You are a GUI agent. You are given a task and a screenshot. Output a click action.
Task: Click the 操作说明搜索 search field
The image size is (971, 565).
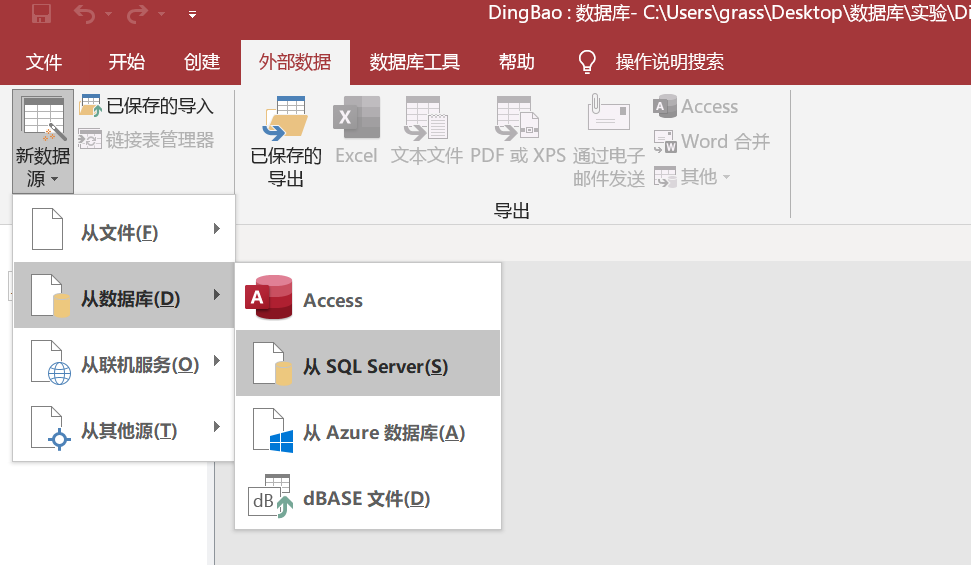pyautogui.click(x=669, y=62)
